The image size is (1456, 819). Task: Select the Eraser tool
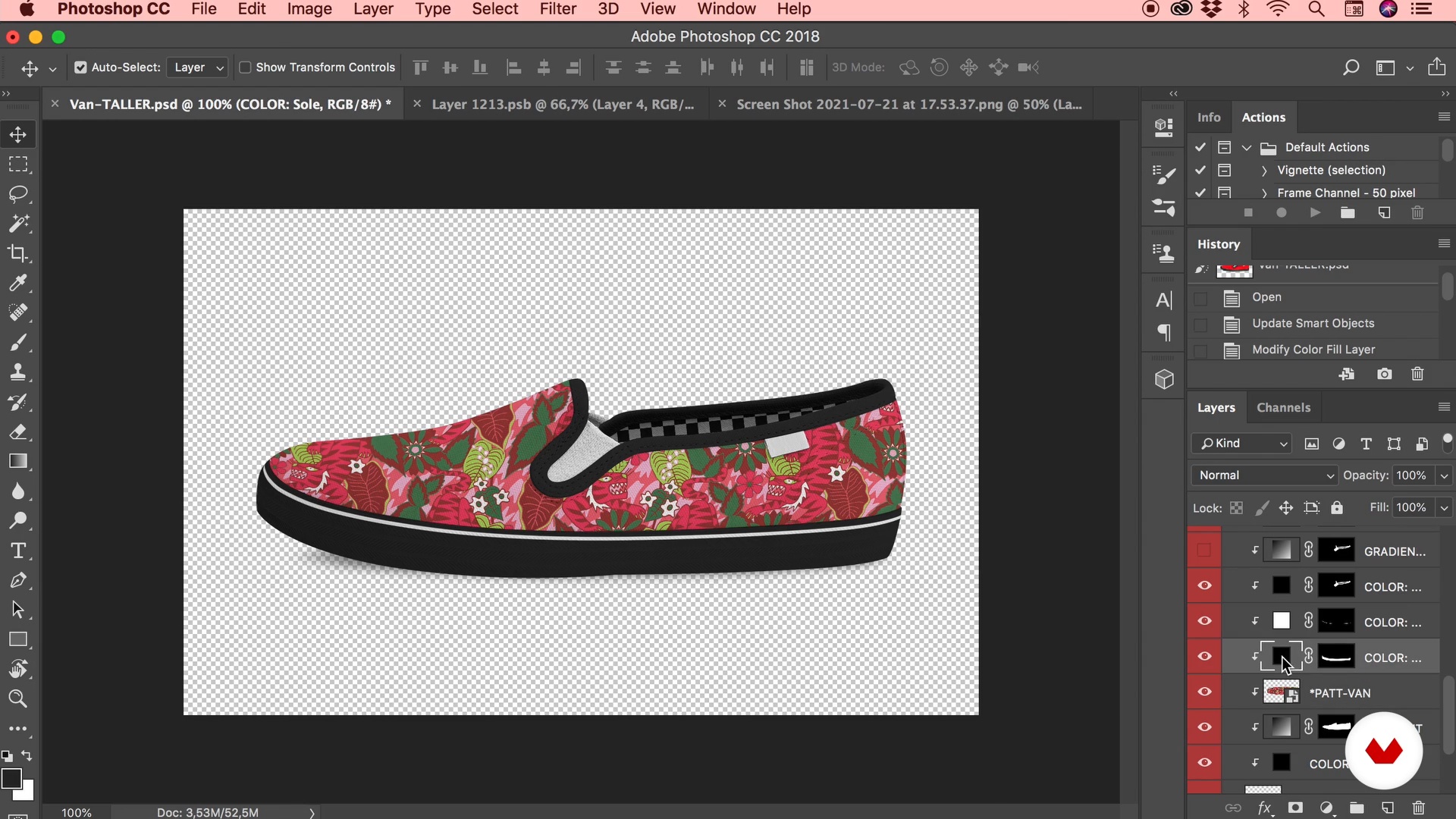[x=18, y=431]
